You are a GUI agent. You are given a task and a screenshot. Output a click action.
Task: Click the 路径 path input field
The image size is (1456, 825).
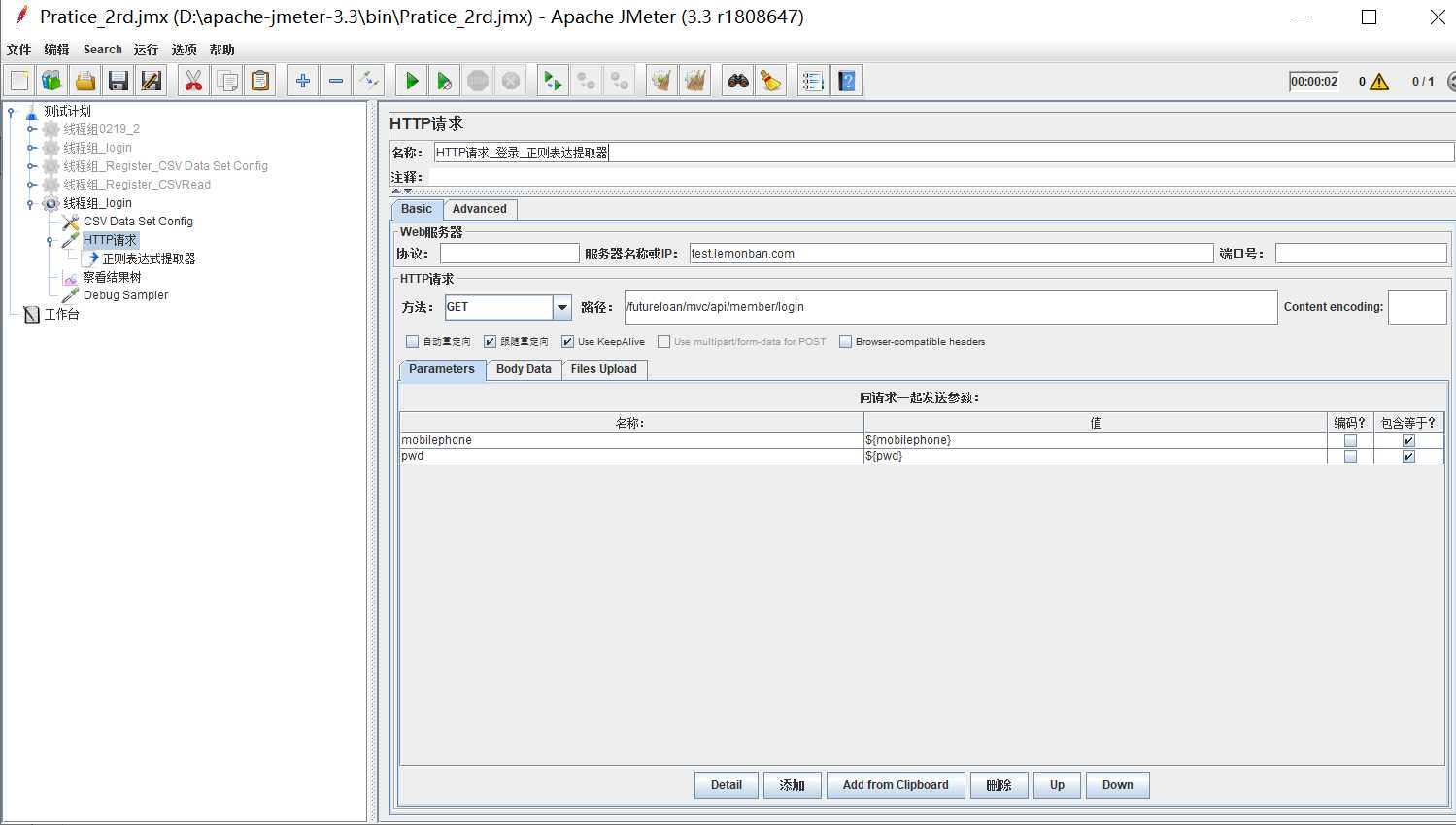pos(951,307)
